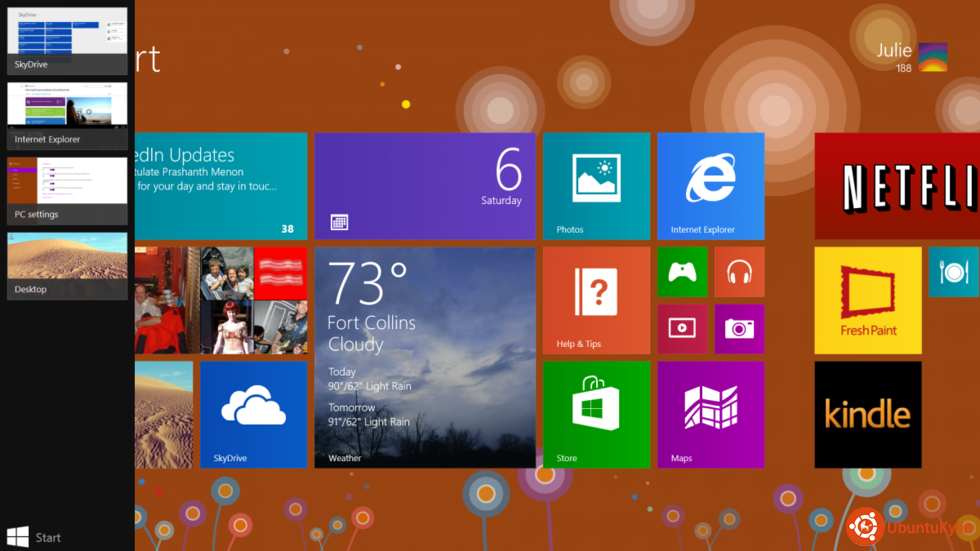Open the Food & Drink tile

953,272
